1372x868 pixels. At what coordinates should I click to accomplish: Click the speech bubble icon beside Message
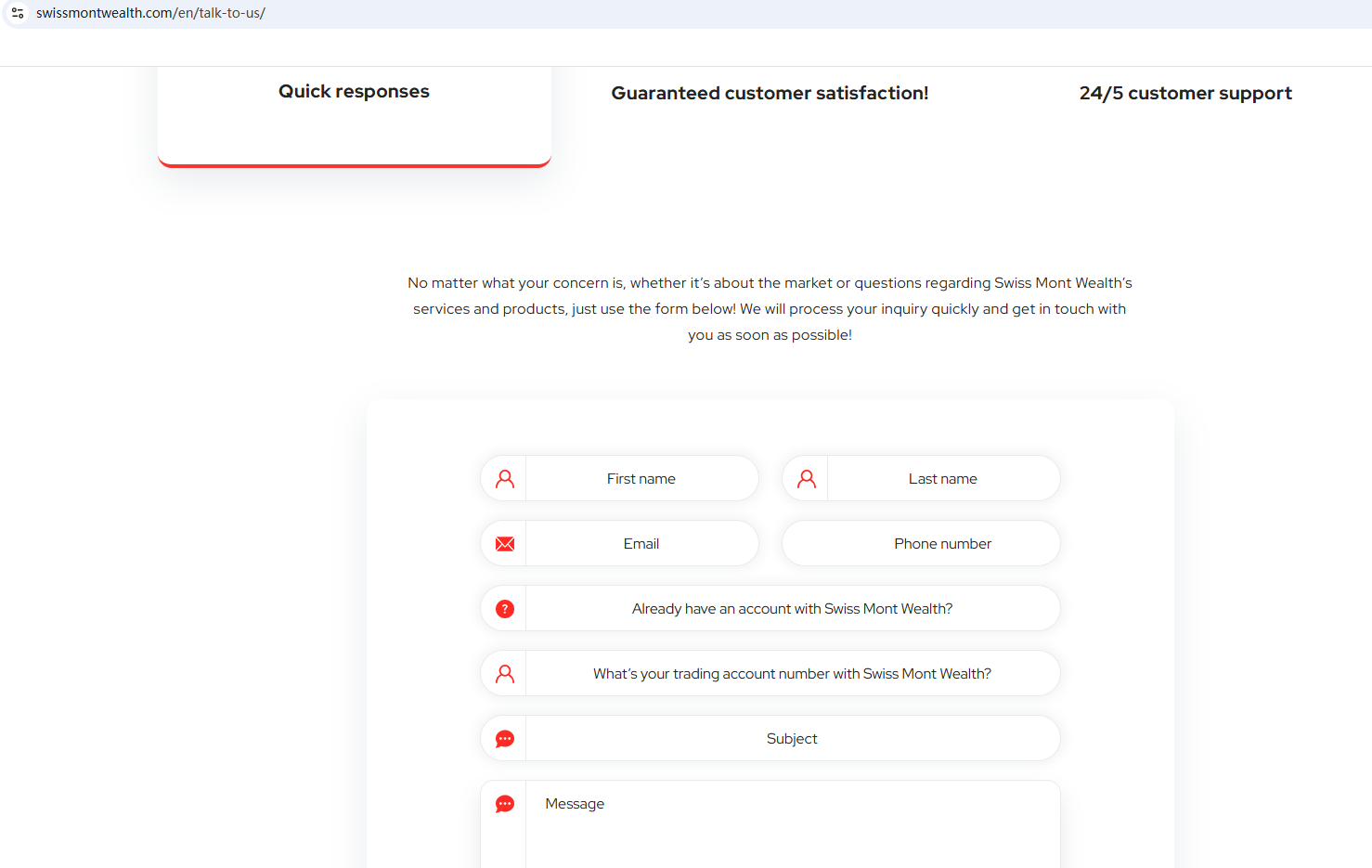point(505,804)
